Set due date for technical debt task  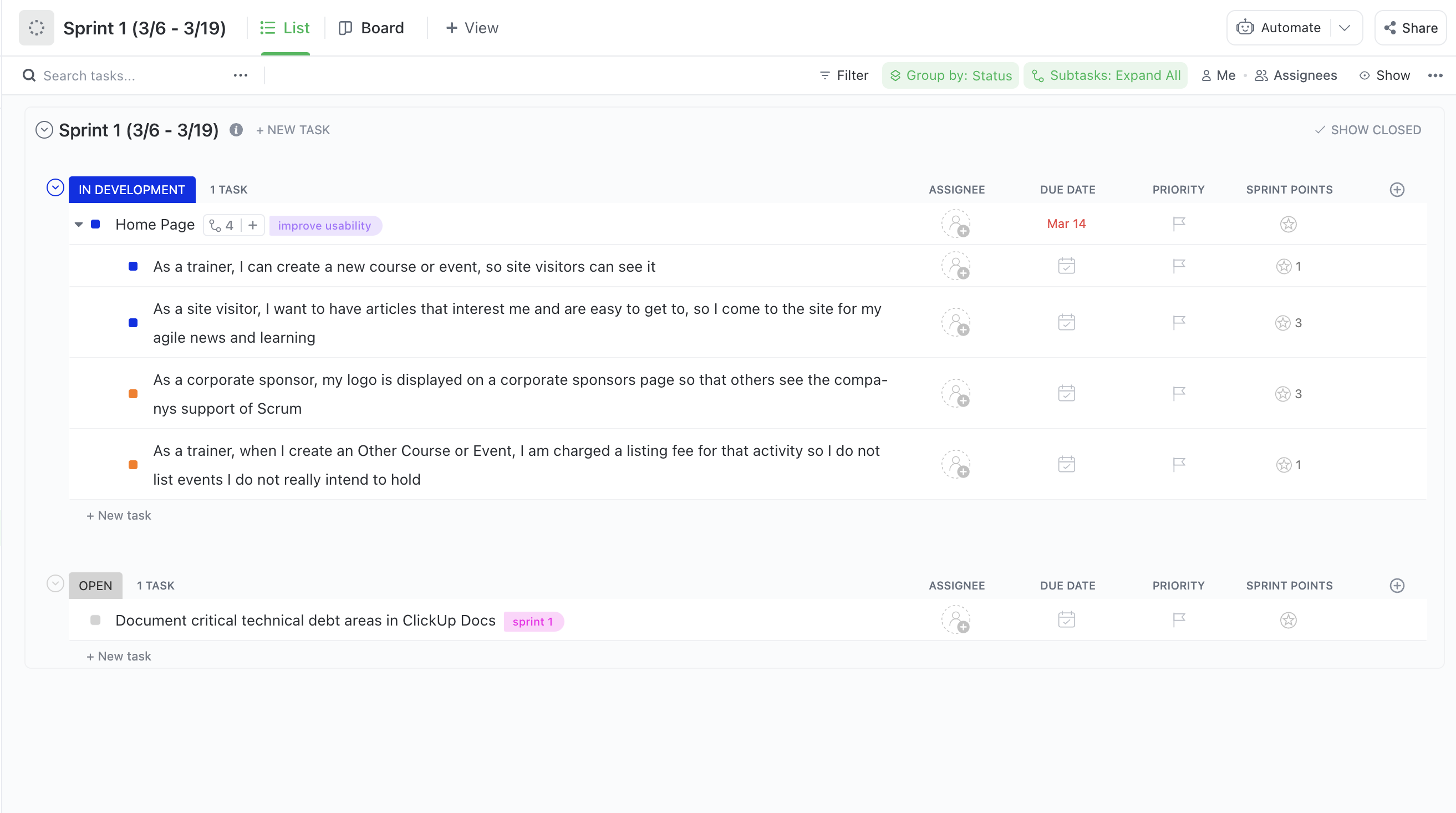point(1067,620)
